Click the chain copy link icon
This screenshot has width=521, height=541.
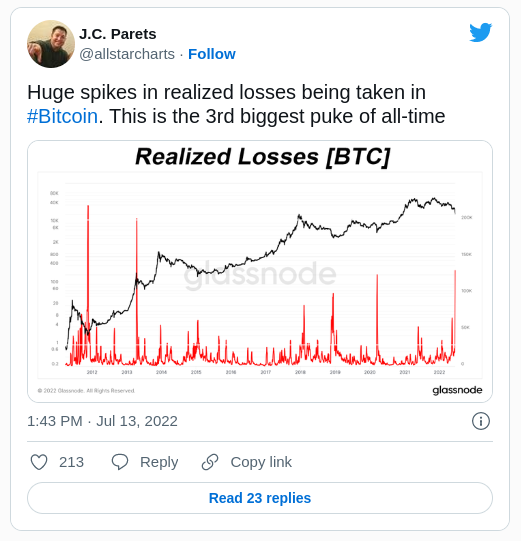point(210,462)
